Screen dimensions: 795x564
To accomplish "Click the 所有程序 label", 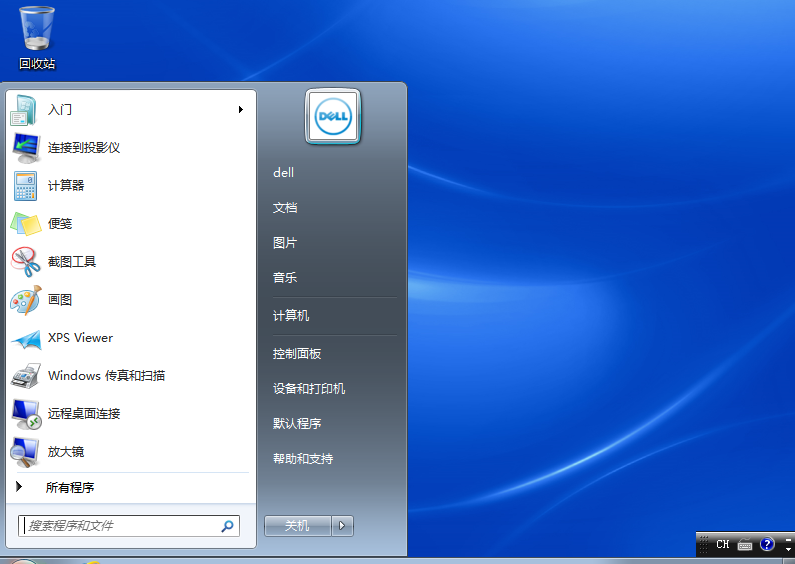I will tap(70, 487).
